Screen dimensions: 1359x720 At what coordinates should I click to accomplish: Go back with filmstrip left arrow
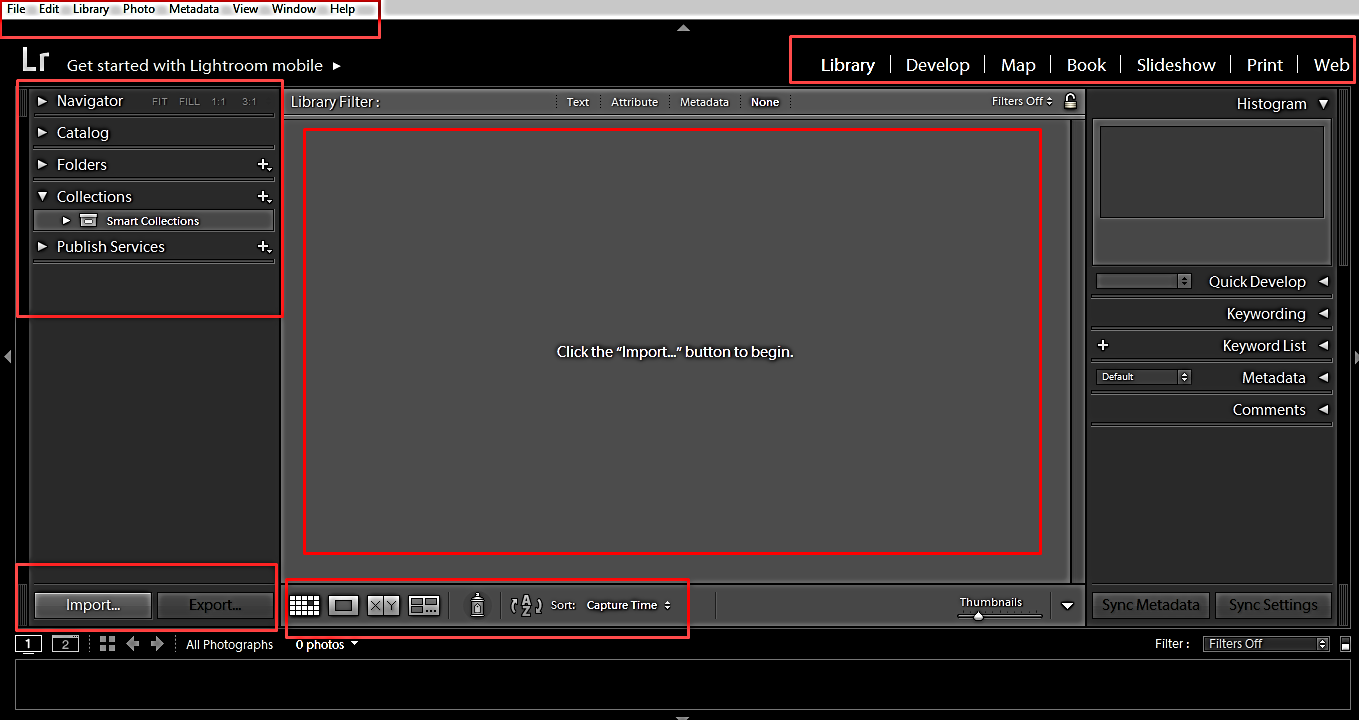pyautogui.click(x=133, y=644)
